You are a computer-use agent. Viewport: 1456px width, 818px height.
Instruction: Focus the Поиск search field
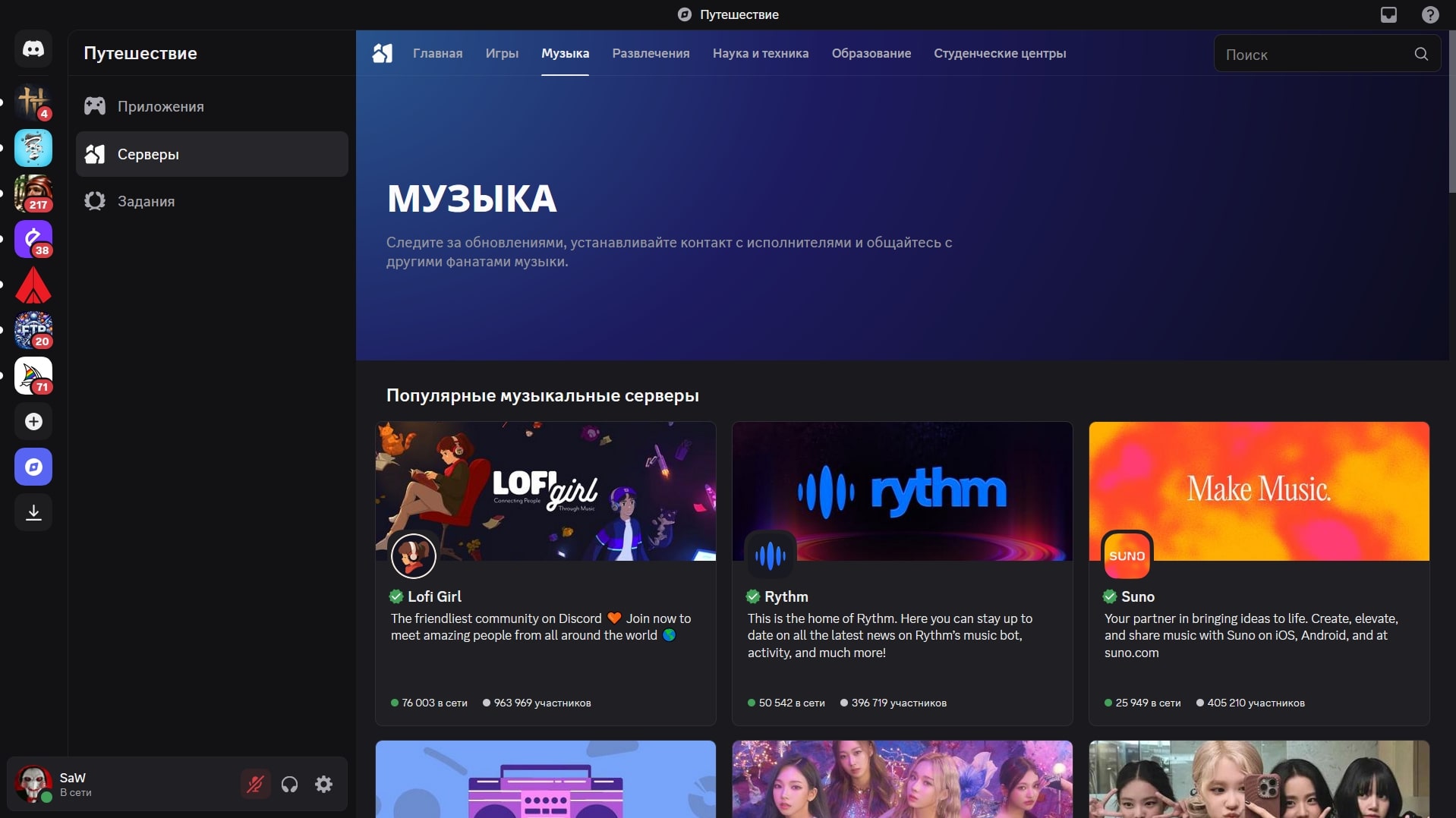pyautogui.click(x=1327, y=54)
